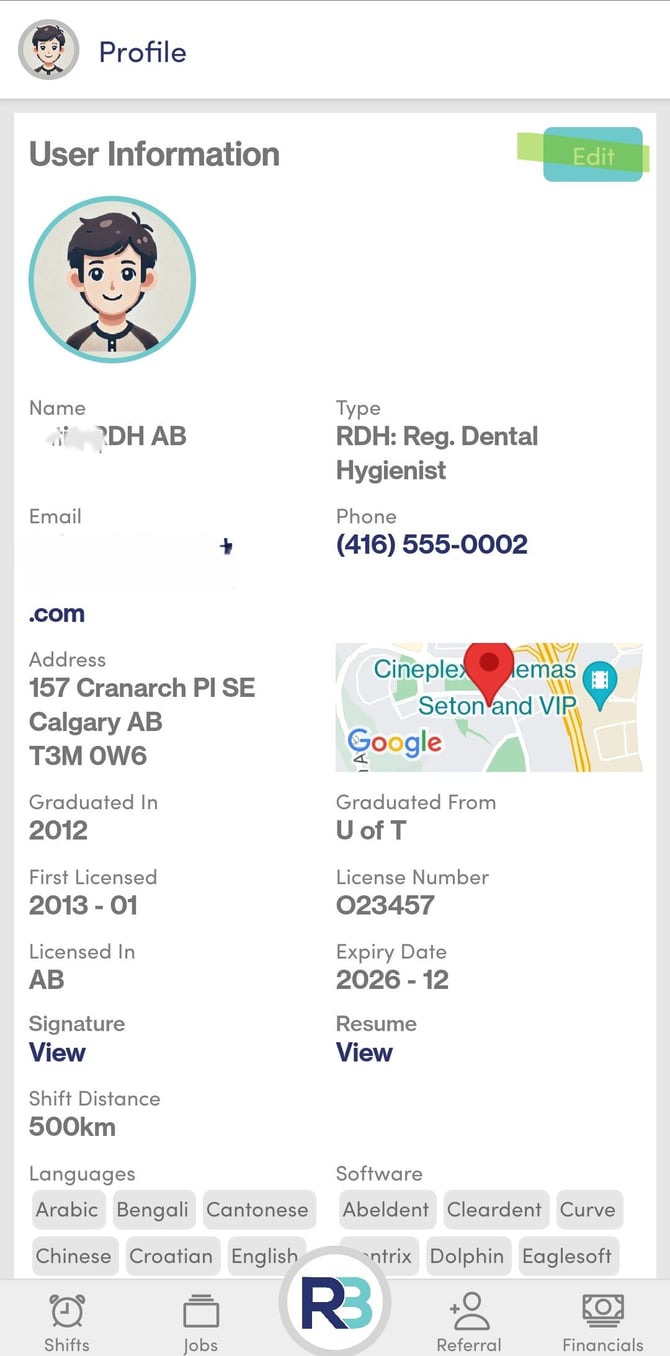The image size is (670, 1356).
Task: Open the Financials money icon
Action: [602, 1310]
